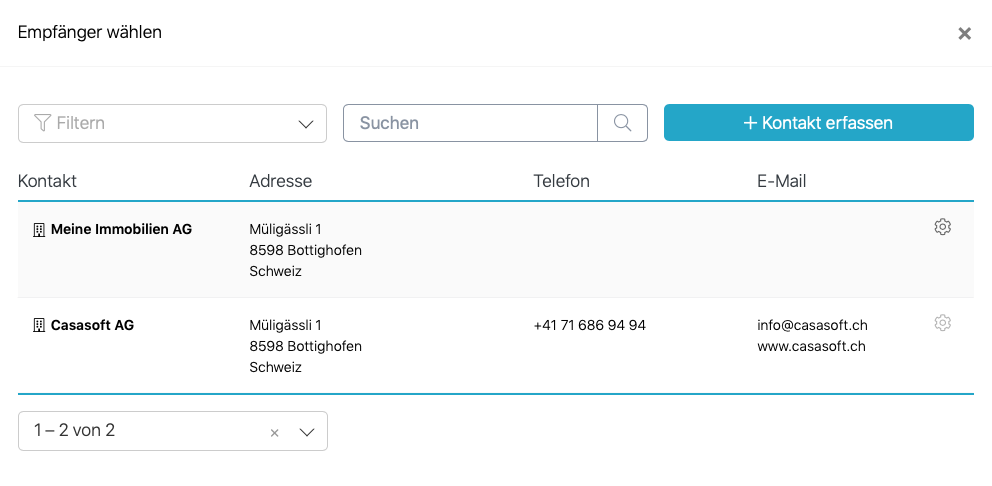Click the Telefon column header

[x=561, y=181]
